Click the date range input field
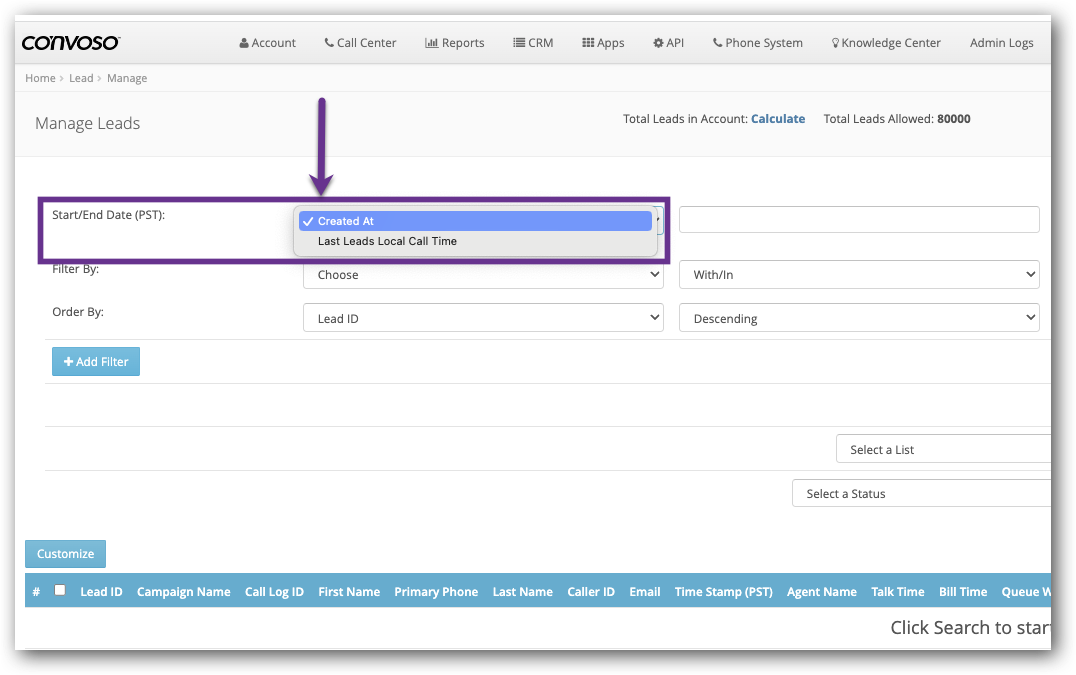The height and width of the screenshot is (675, 1076). 858,220
